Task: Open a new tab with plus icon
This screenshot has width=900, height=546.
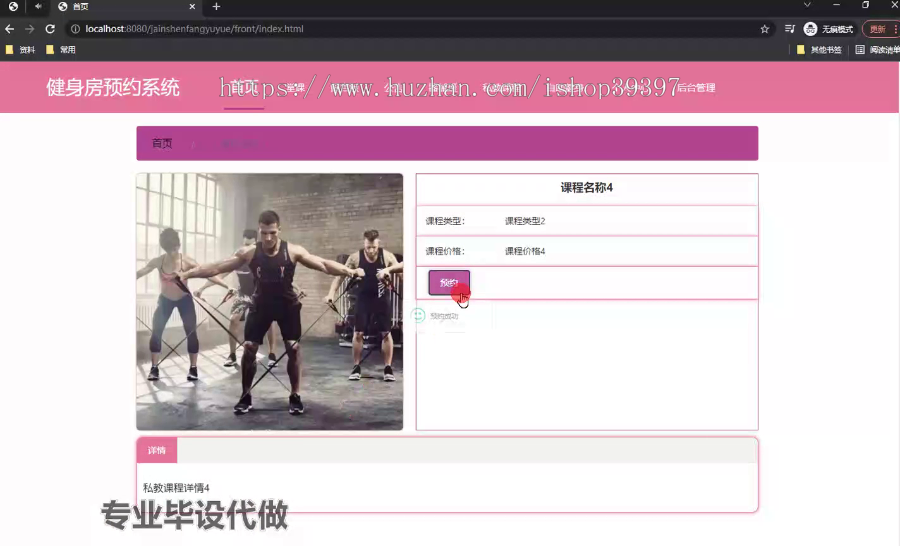Action: pyautogui.click(x=216, y=6)
